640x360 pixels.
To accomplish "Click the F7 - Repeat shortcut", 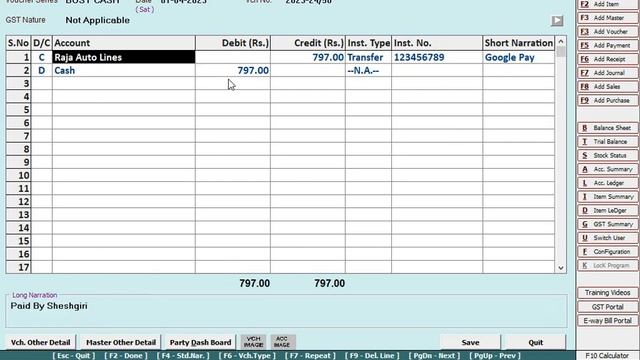I will pos(310,356).
